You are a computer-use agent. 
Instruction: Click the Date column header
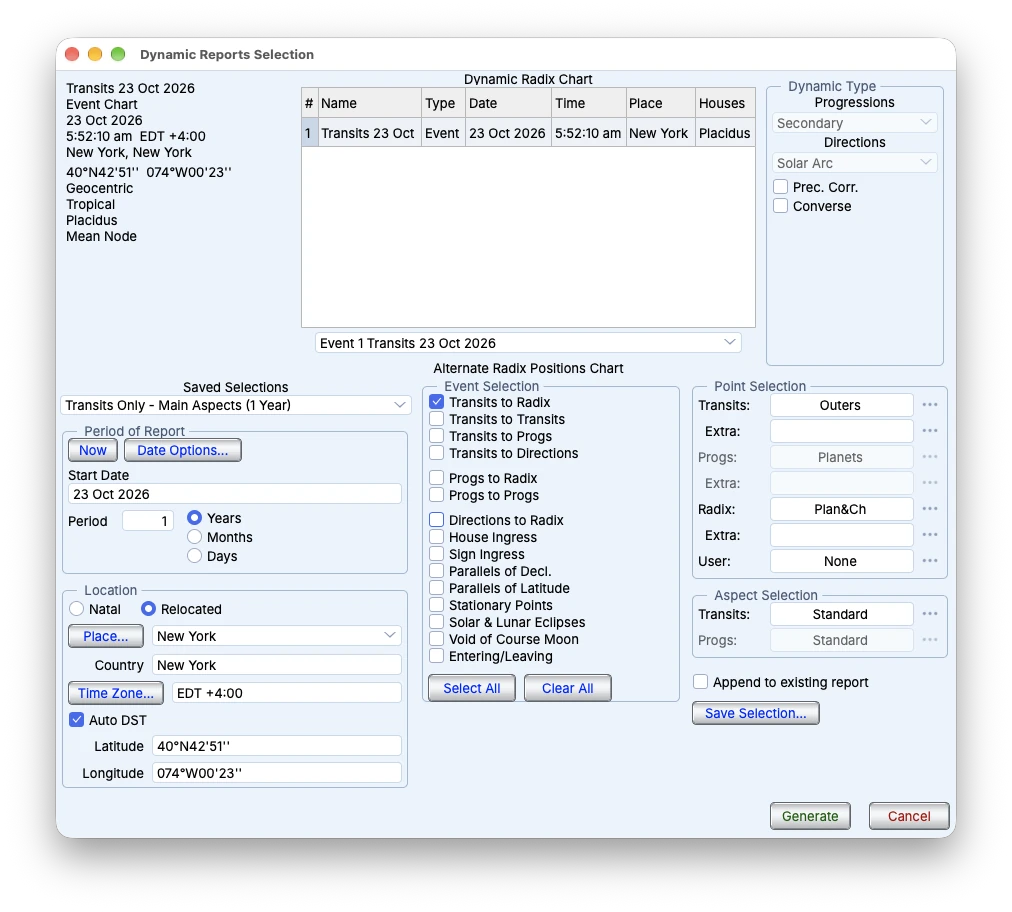[x=508, y=103]
